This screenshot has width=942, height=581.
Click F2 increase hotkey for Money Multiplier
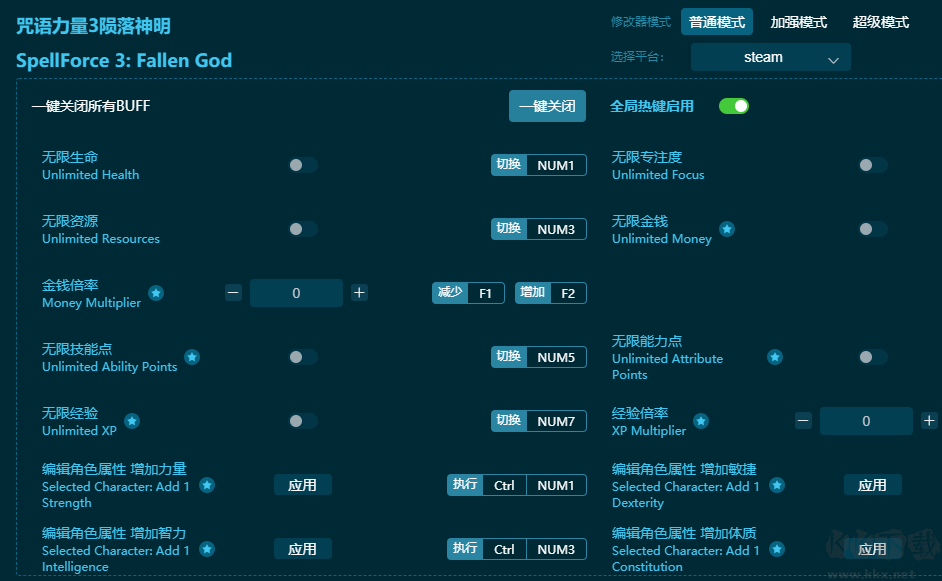[568, 293]
